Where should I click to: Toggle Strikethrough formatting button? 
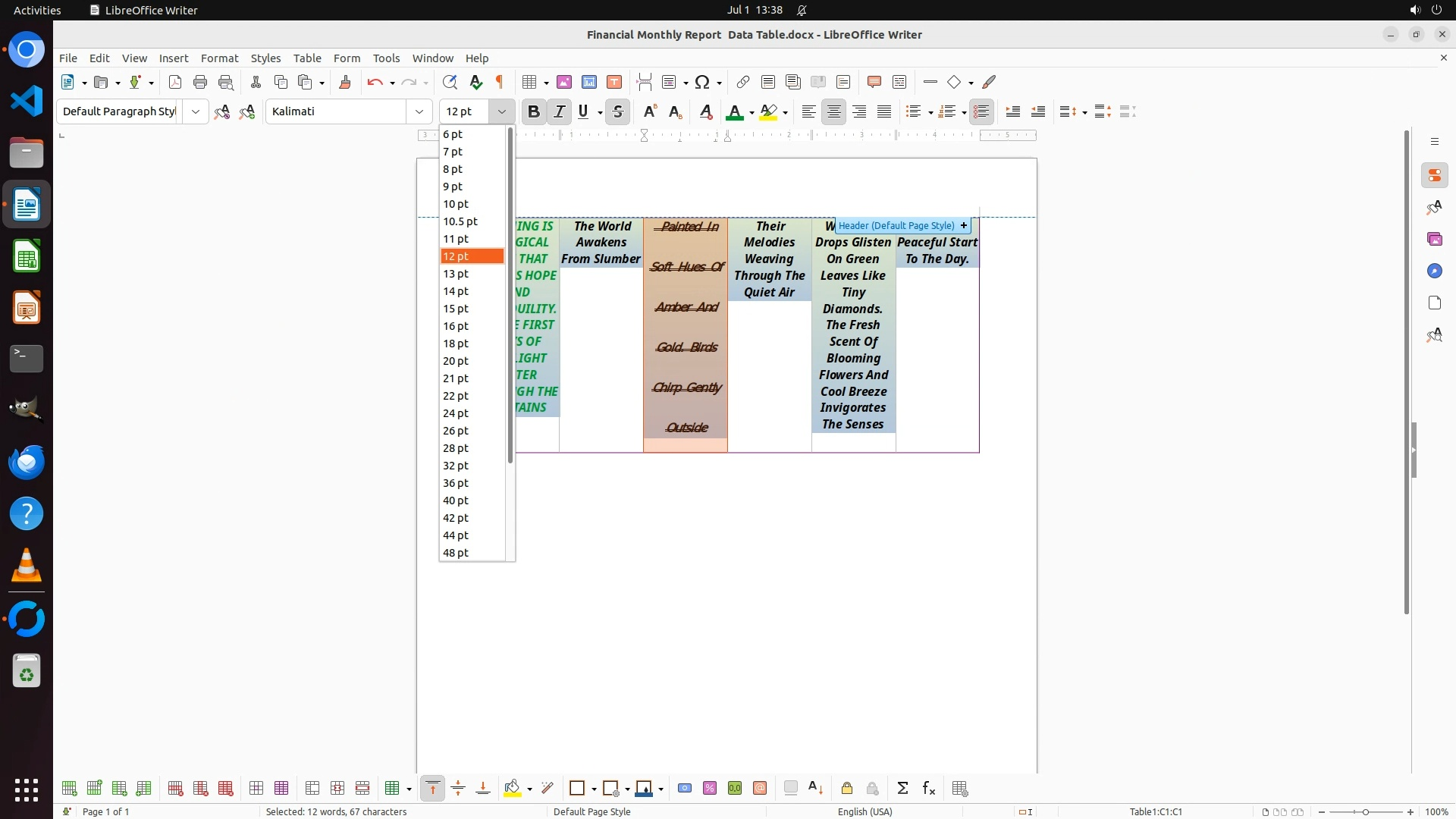pyautogui.click(x=618, y=112)
